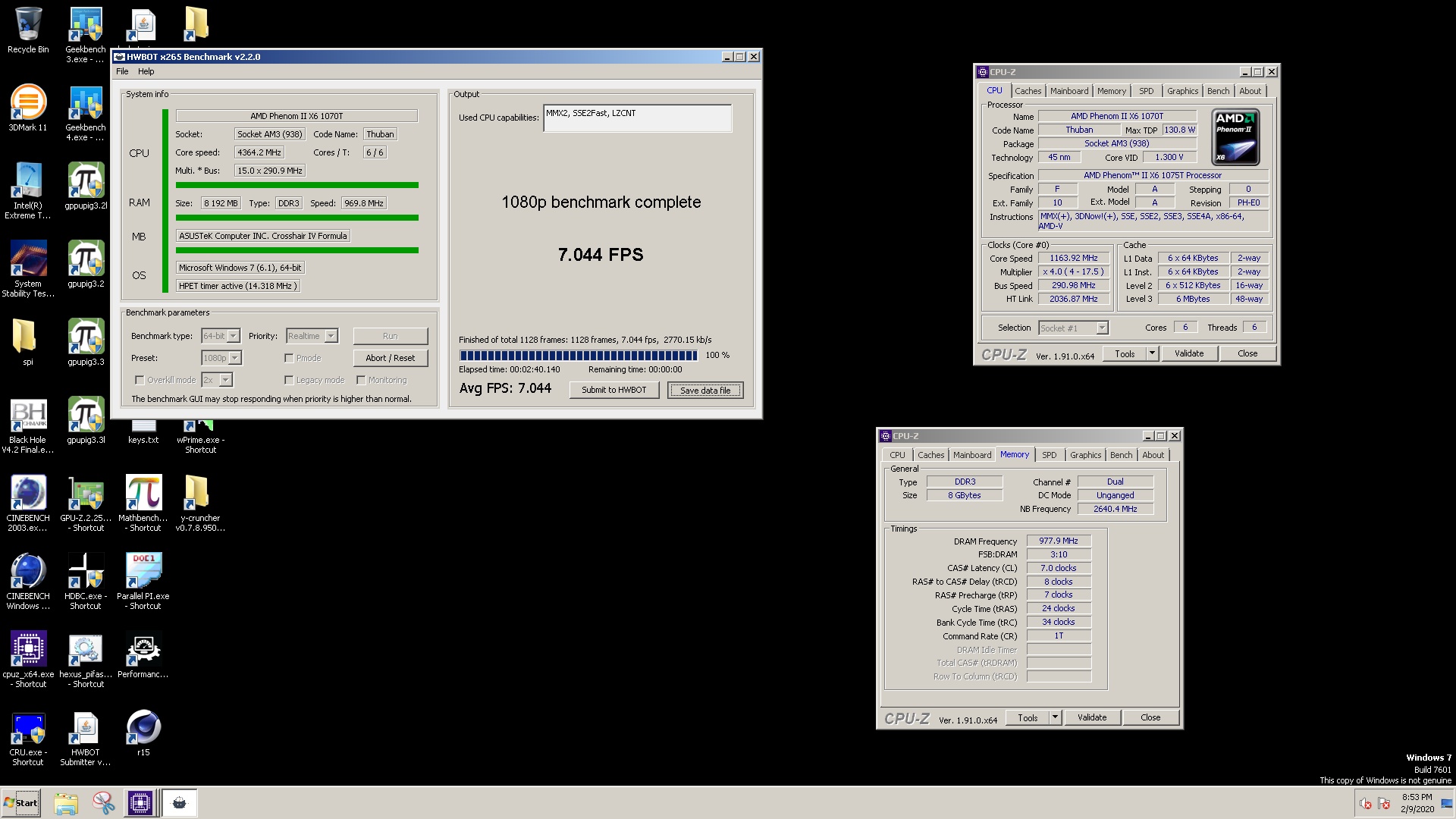The image size is (1456, 819).
Task: Open the gpupig3.3l desktop icon
Action: (86, 421)
